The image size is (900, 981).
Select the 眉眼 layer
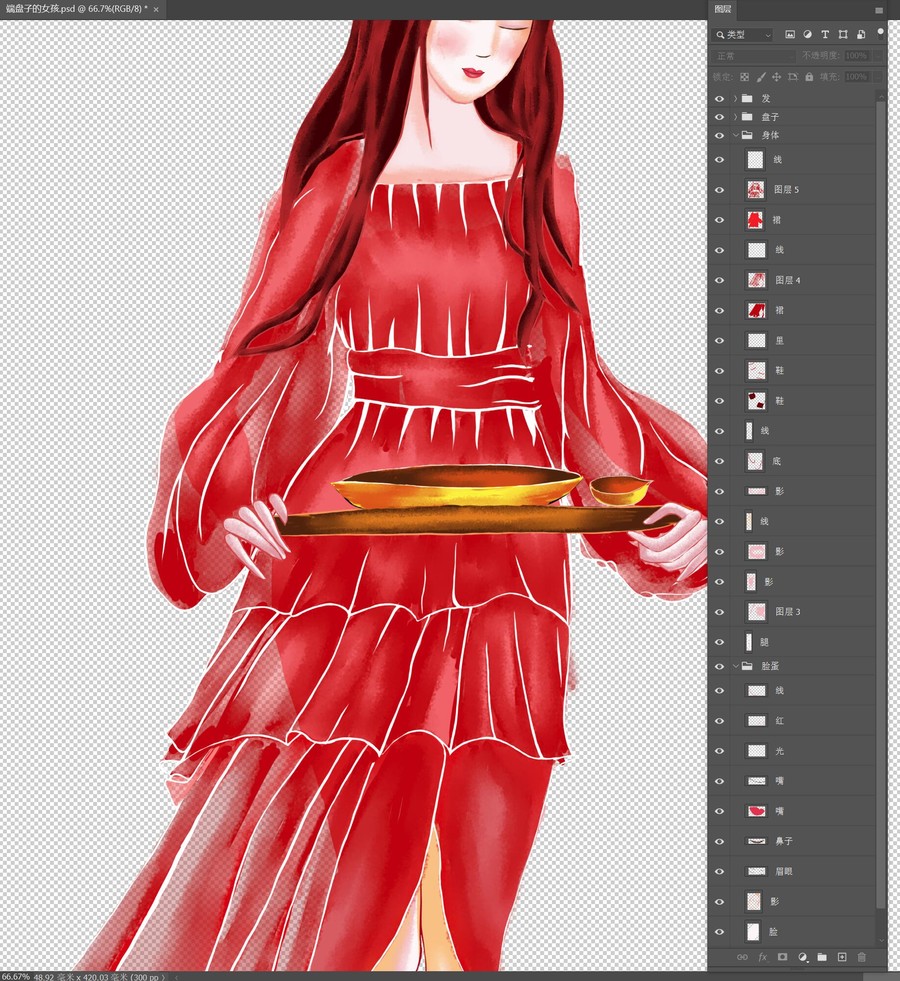coord(792,871)
